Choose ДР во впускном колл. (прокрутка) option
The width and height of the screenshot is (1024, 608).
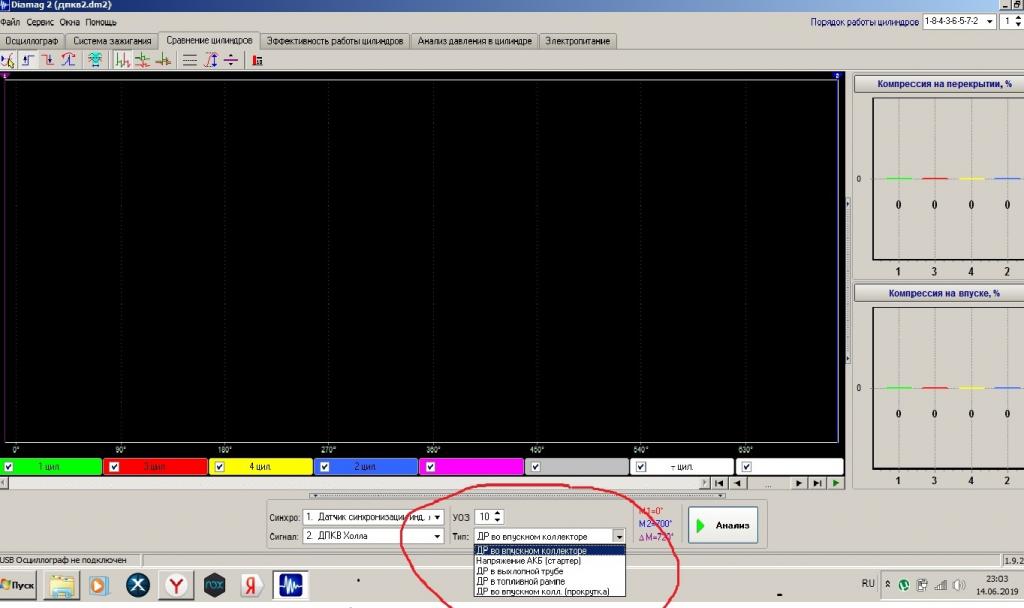pyautogui.click(x=549, y=592)
